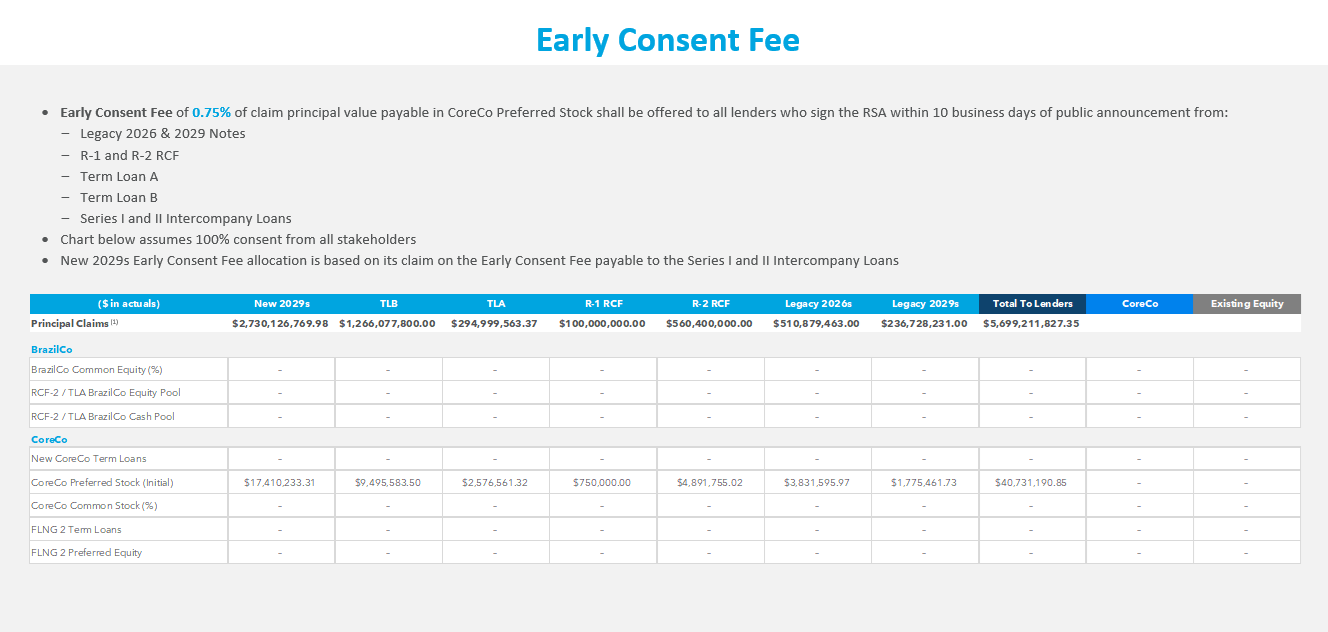Screen dimensions: 1328x632
Task: Select the $5,699,211,827.35 total principal claims value
Action: [1030, 324]
